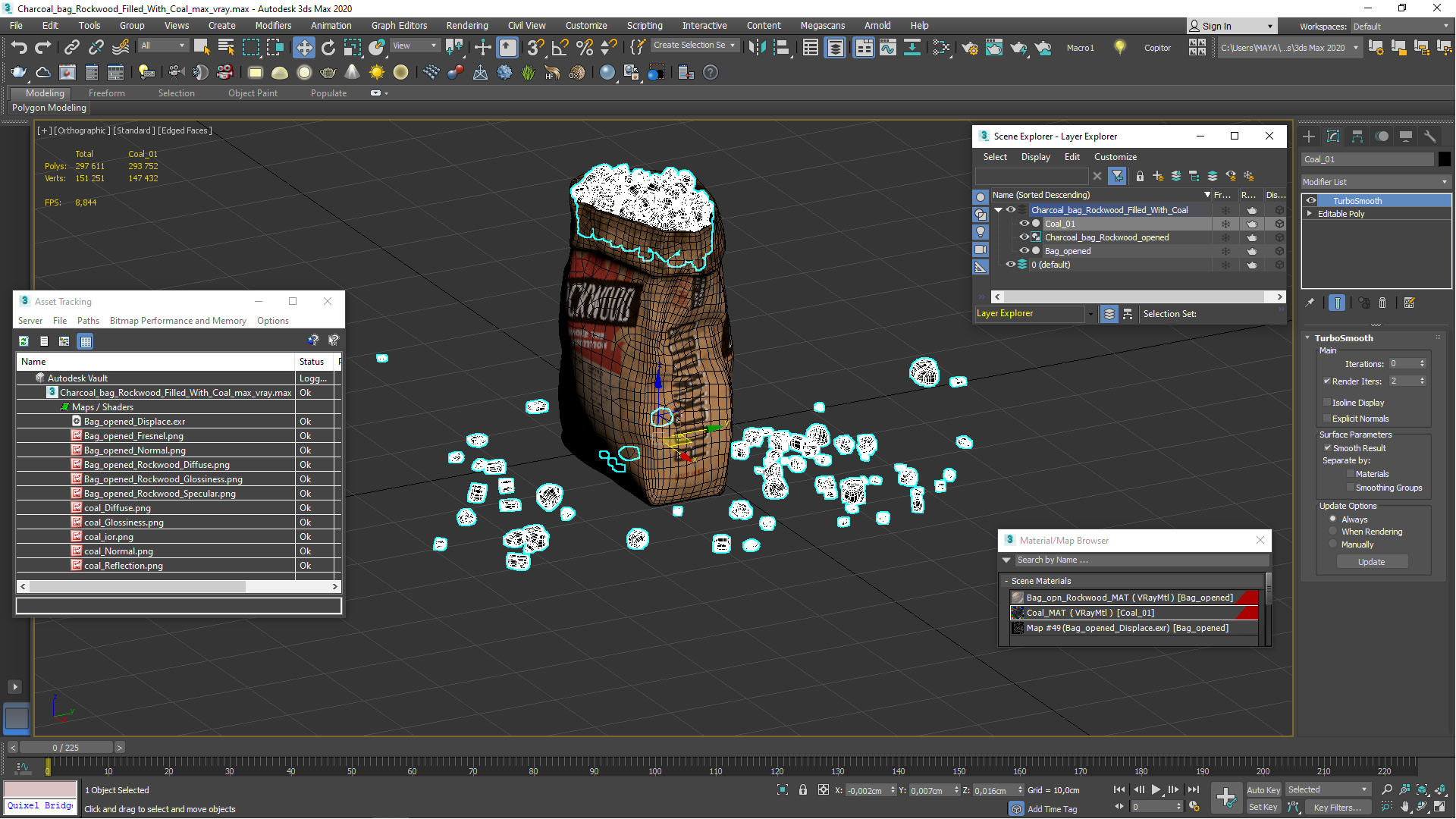Hide the Bag_opened object eye icon

pos(1024,251)
